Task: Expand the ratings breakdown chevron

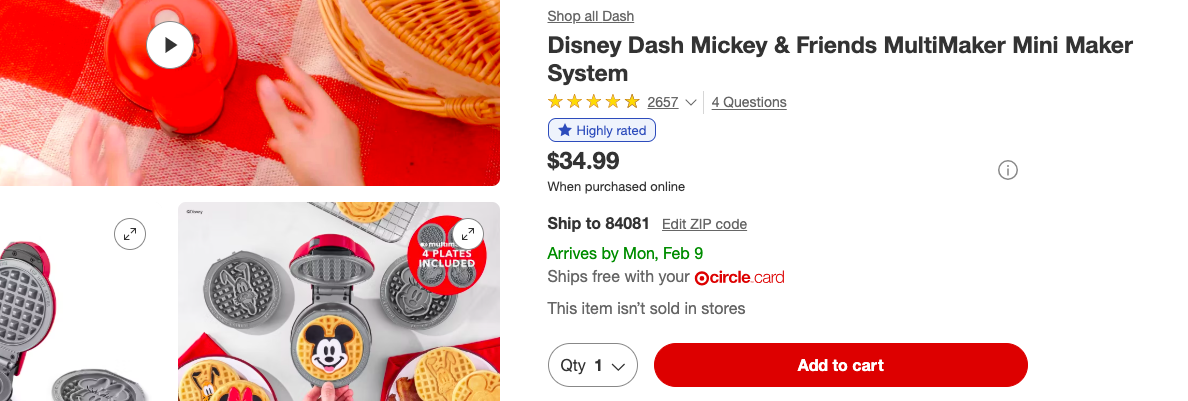Action: point(690,103)
